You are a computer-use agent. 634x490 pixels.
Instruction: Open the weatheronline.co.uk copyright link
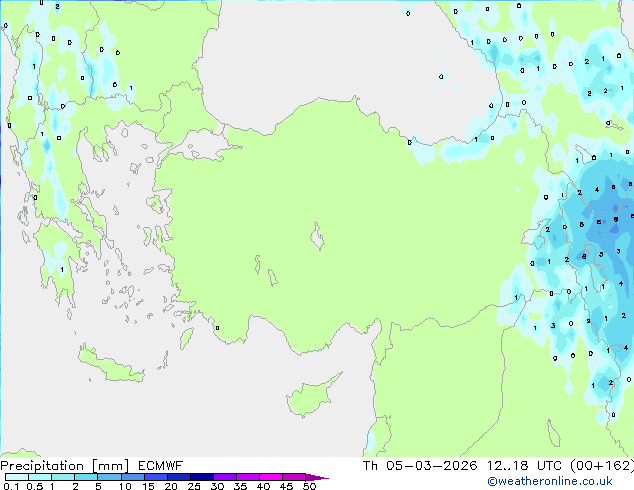(550, 481)
